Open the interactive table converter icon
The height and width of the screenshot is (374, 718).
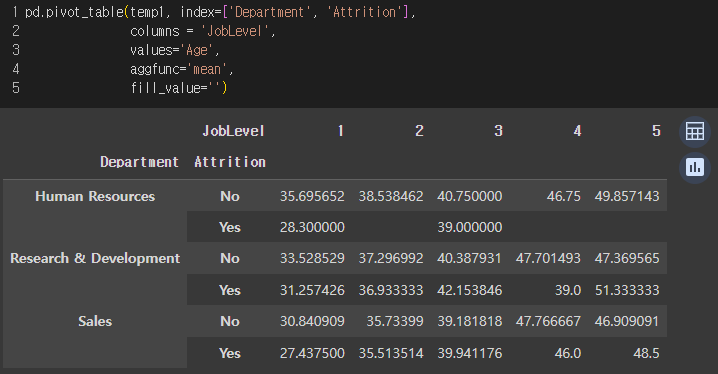pos(695,132)
